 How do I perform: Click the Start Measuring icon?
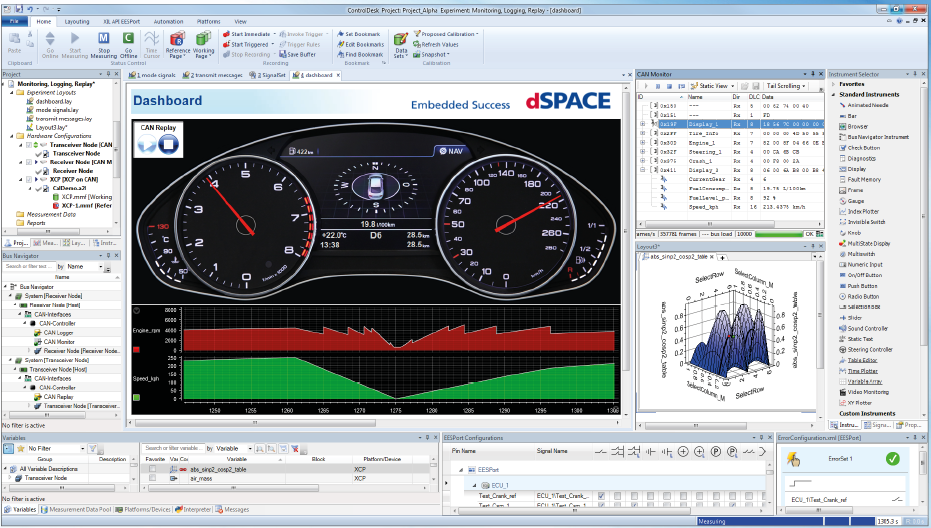[x=75, y=39]
